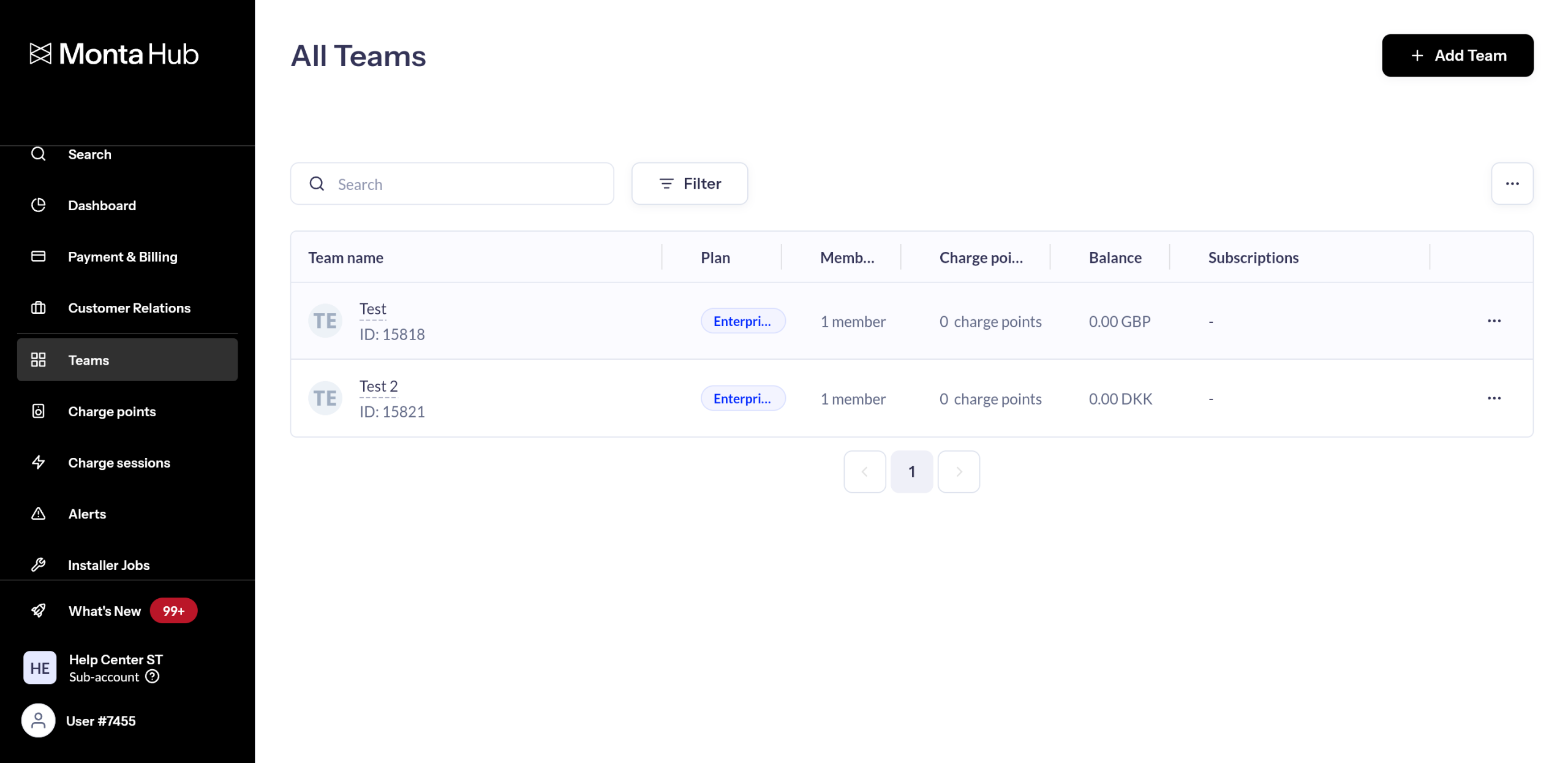1568x763 pixels.
Task: Go to the next page arrow
Action: (958, 471)
